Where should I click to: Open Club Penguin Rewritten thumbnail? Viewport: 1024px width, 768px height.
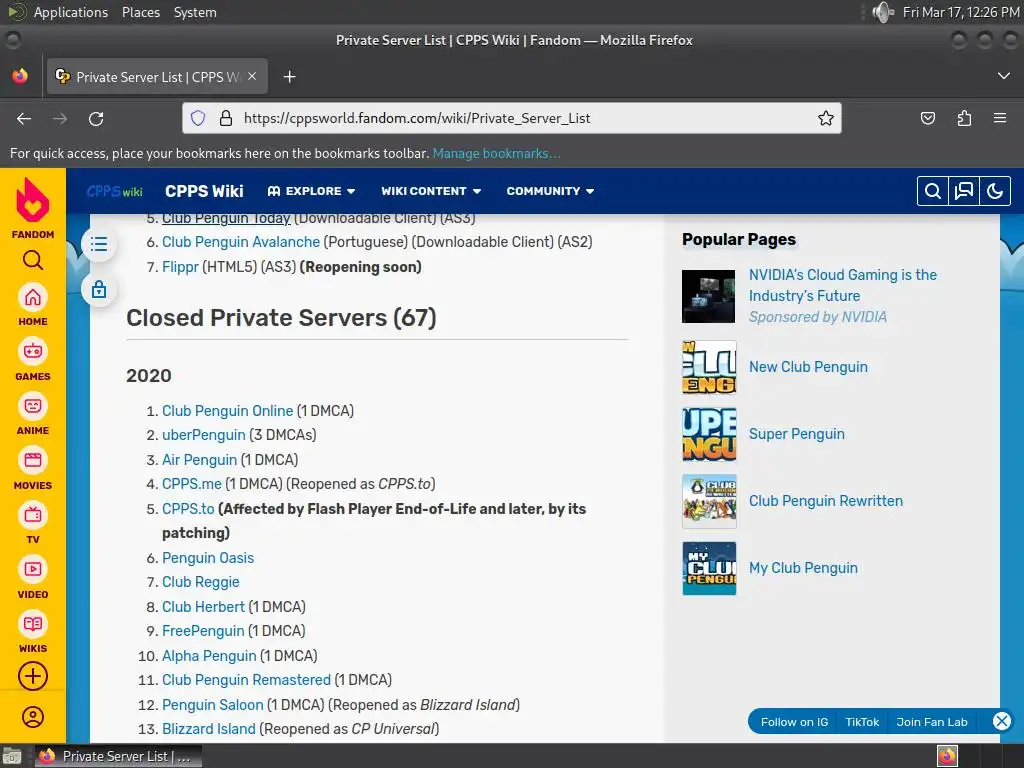[709, 501]
